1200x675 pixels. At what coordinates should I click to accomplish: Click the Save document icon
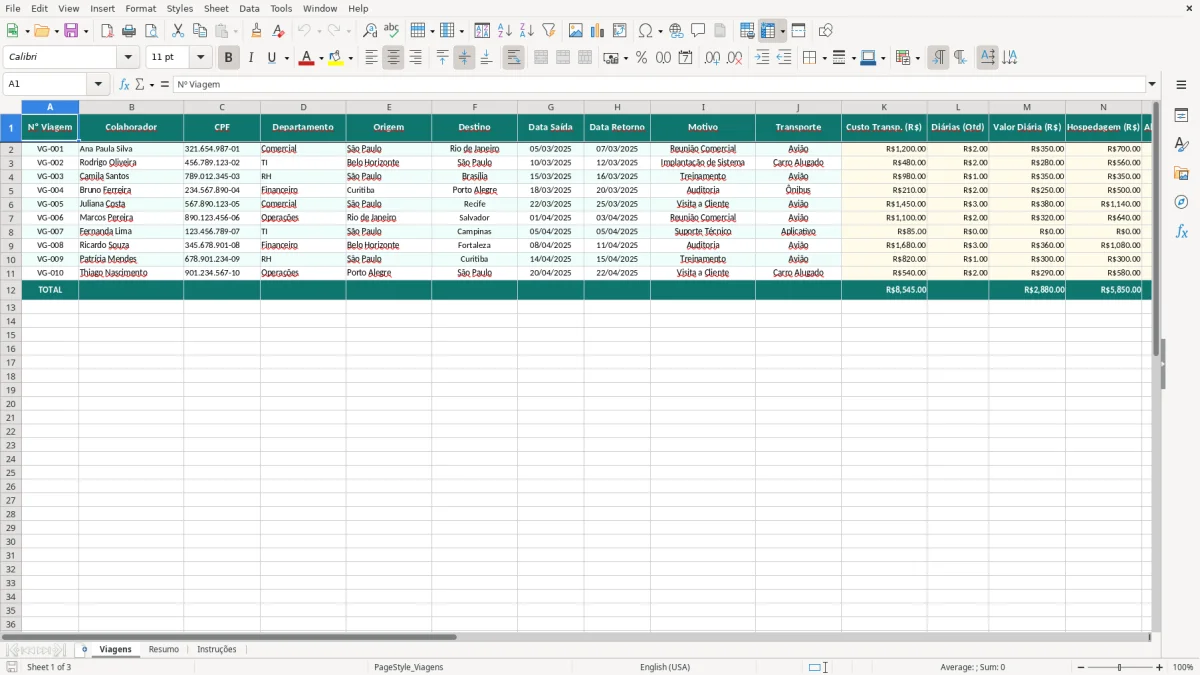point(71,31)
